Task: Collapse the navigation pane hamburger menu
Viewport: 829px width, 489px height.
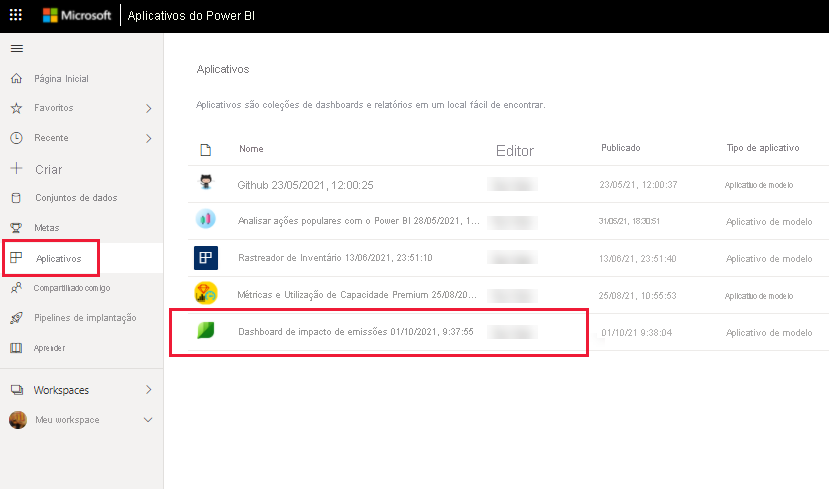Action: tap(17, 49)
